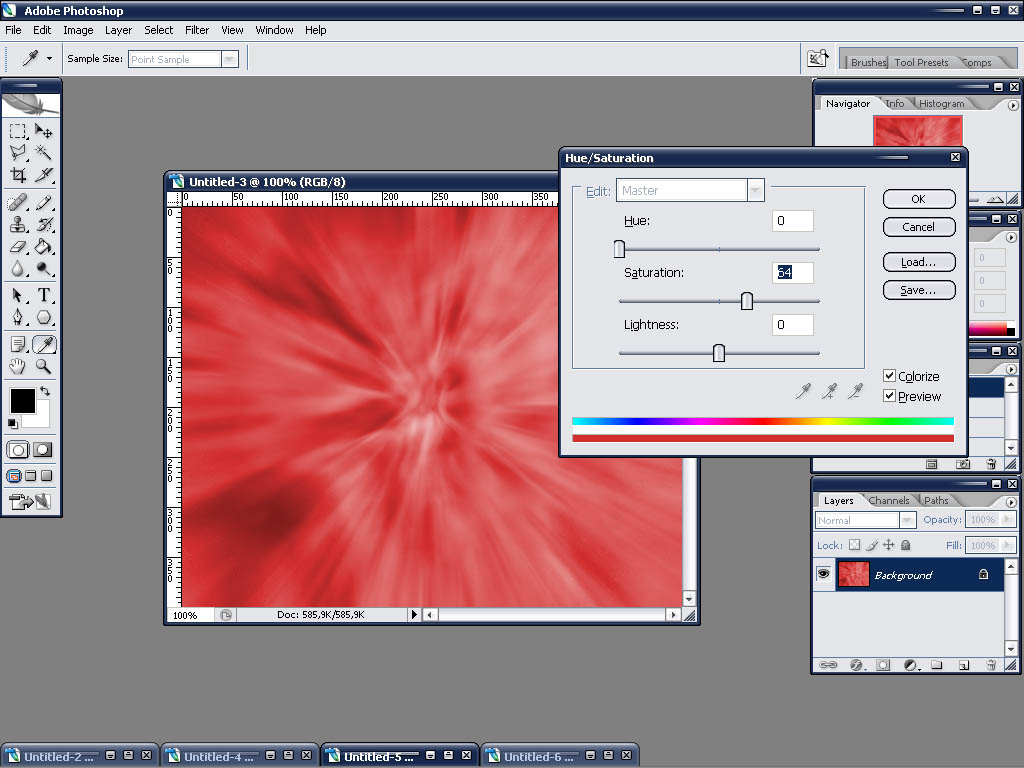The width and height of the screenshot is (1024, 768).
Task: Pick the Clone Stamp tool
Action: [18, 224]
